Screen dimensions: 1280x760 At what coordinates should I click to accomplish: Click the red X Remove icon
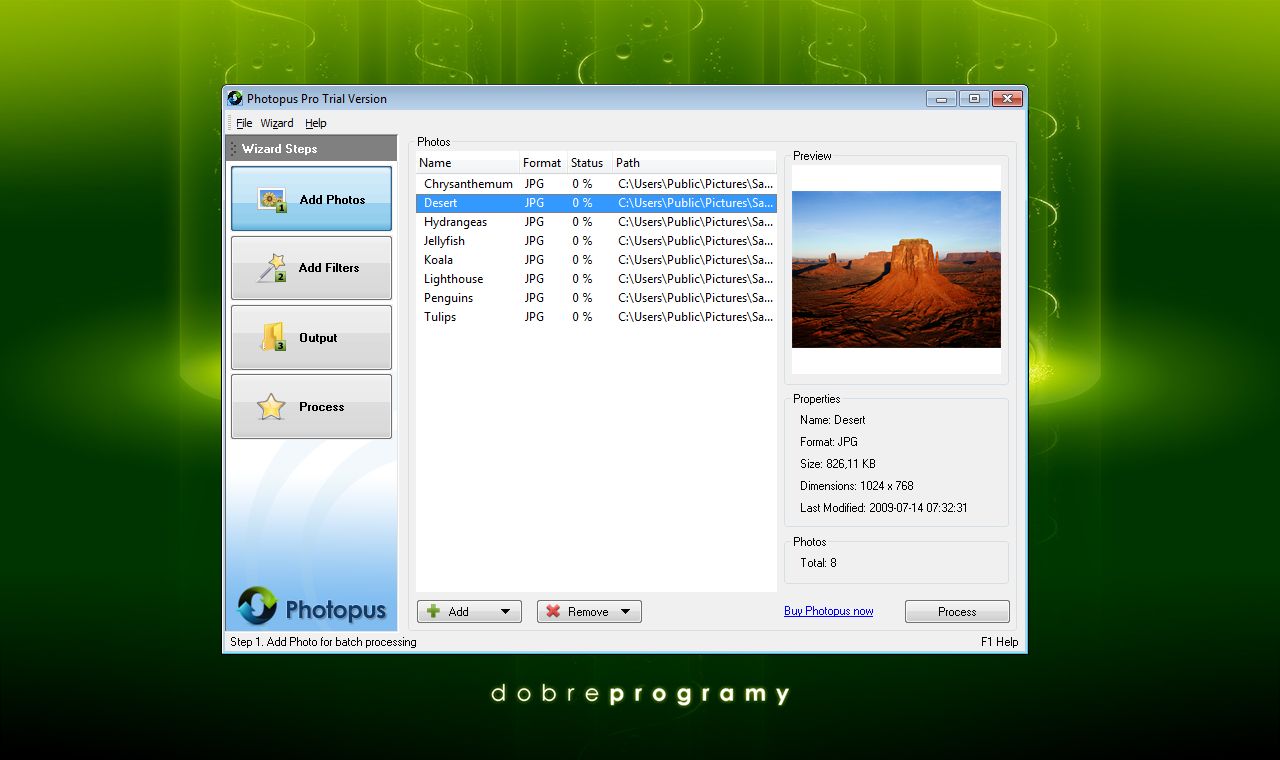[554, 611]
